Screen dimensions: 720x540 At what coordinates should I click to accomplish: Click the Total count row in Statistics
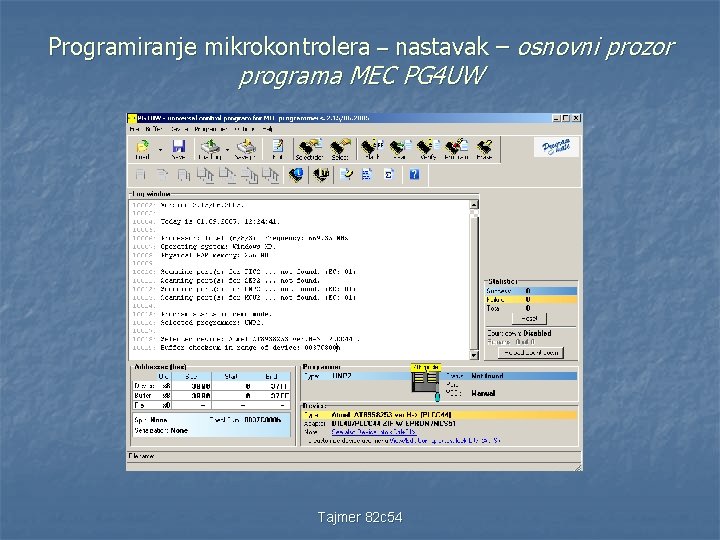pyautogui.click(x=531, y=309)
